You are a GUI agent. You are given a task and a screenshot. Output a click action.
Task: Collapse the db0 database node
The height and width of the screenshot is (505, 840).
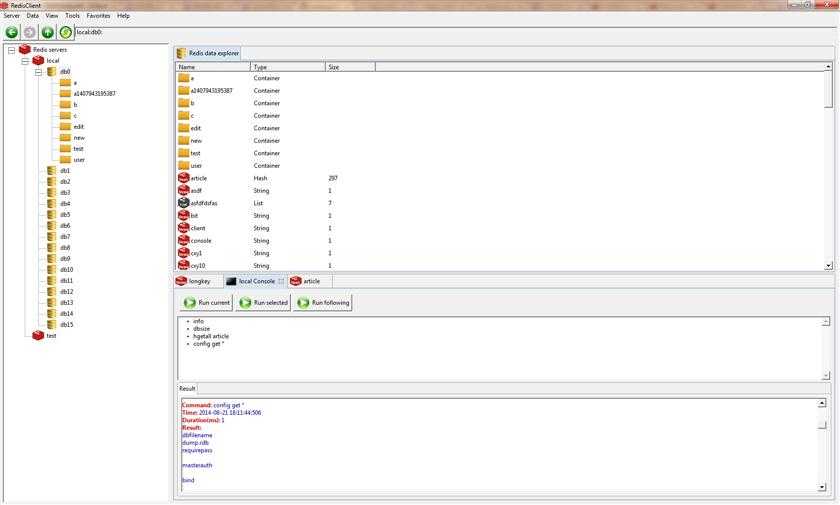(38, 72)
